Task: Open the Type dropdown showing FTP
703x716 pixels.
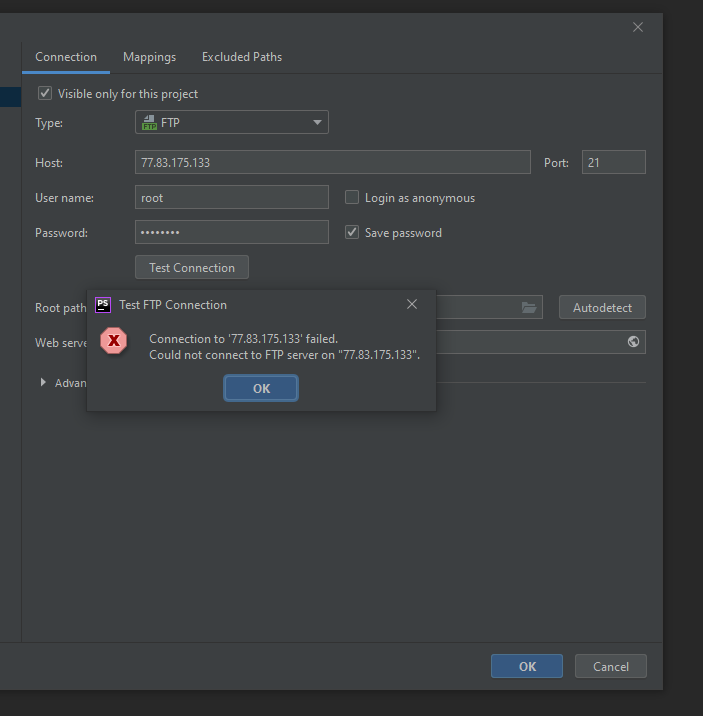Action: click(x=231, y=123)
